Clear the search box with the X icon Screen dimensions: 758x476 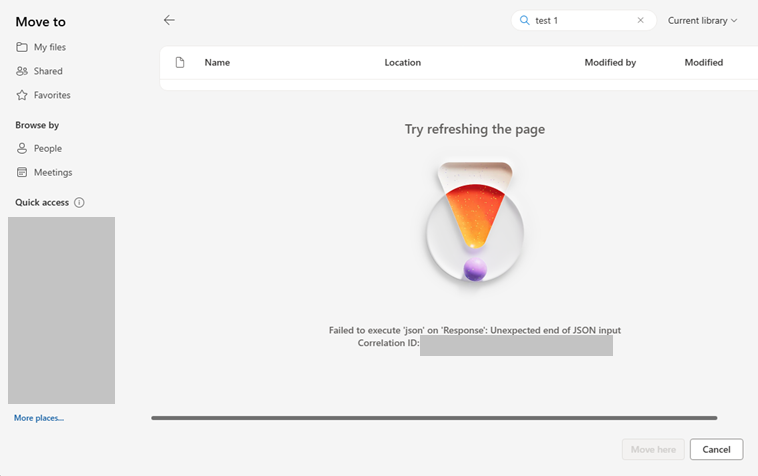[x=641, y=20]
